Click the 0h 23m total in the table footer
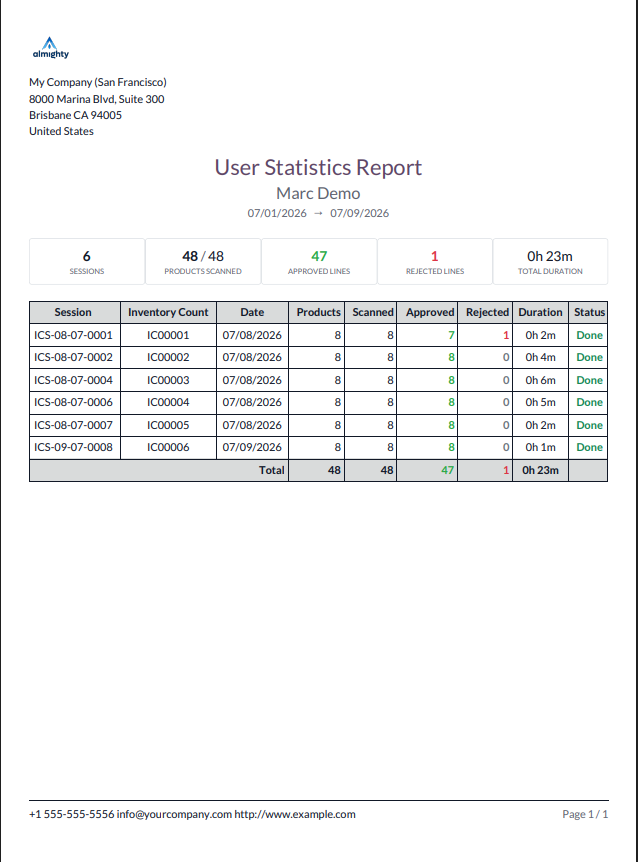Image resolution: width=638 pixels, height=862 pixels. pyautogui.click(x=541, y=471)
